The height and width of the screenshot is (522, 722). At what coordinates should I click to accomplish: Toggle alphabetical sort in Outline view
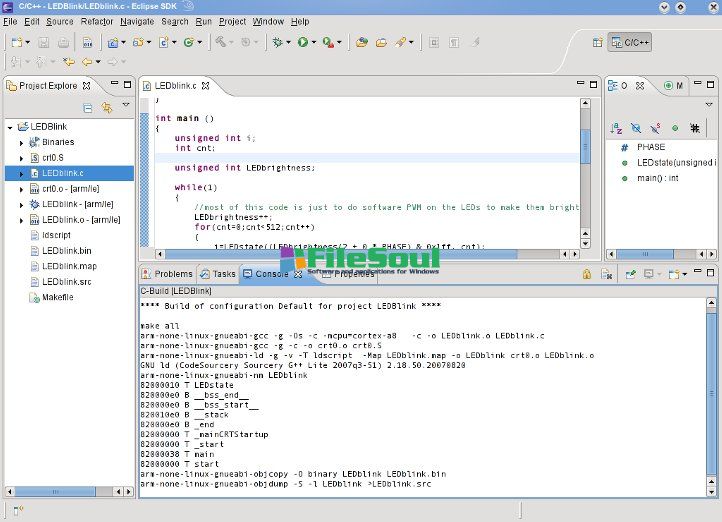617,128
